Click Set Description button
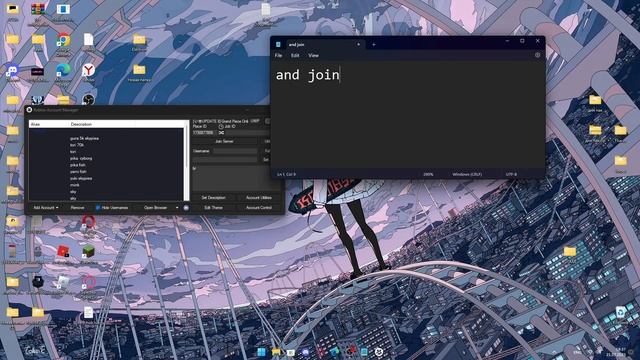The width and height of the screenshot is (640, 360). click(213, 198)
